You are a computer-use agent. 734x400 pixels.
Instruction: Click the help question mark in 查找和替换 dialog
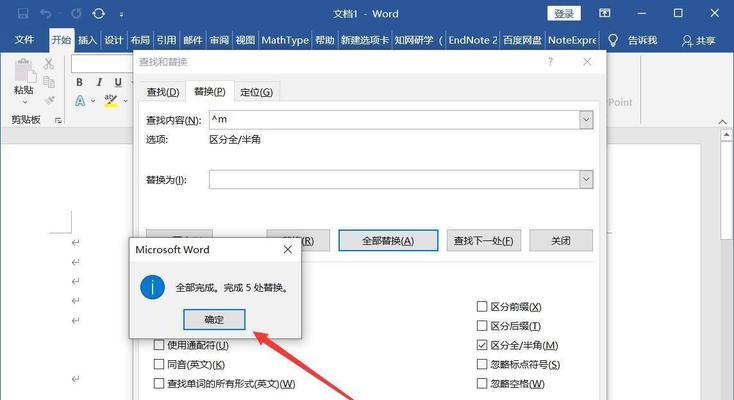(550, 61)
